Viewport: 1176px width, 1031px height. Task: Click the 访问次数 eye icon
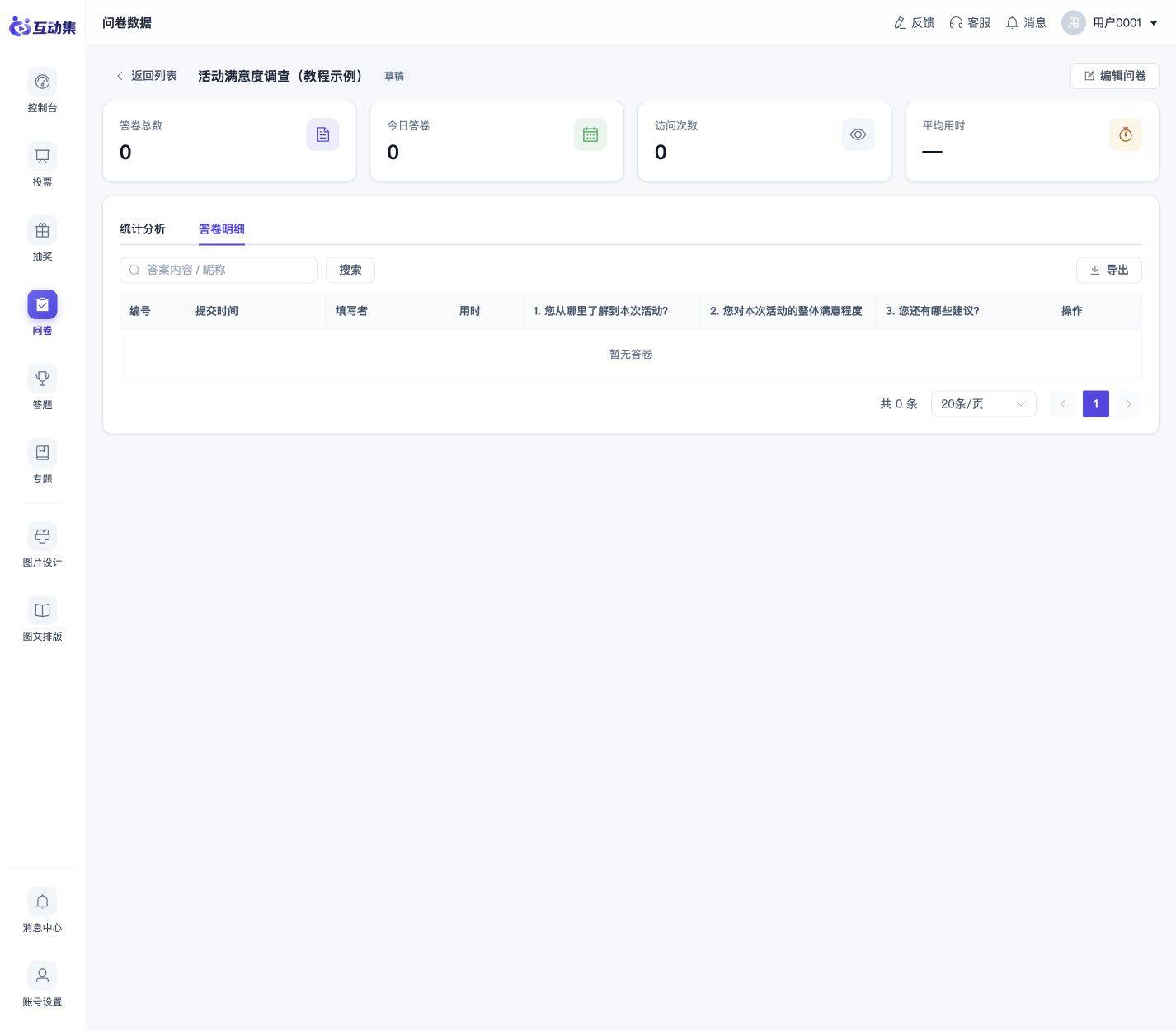(858, 134)
